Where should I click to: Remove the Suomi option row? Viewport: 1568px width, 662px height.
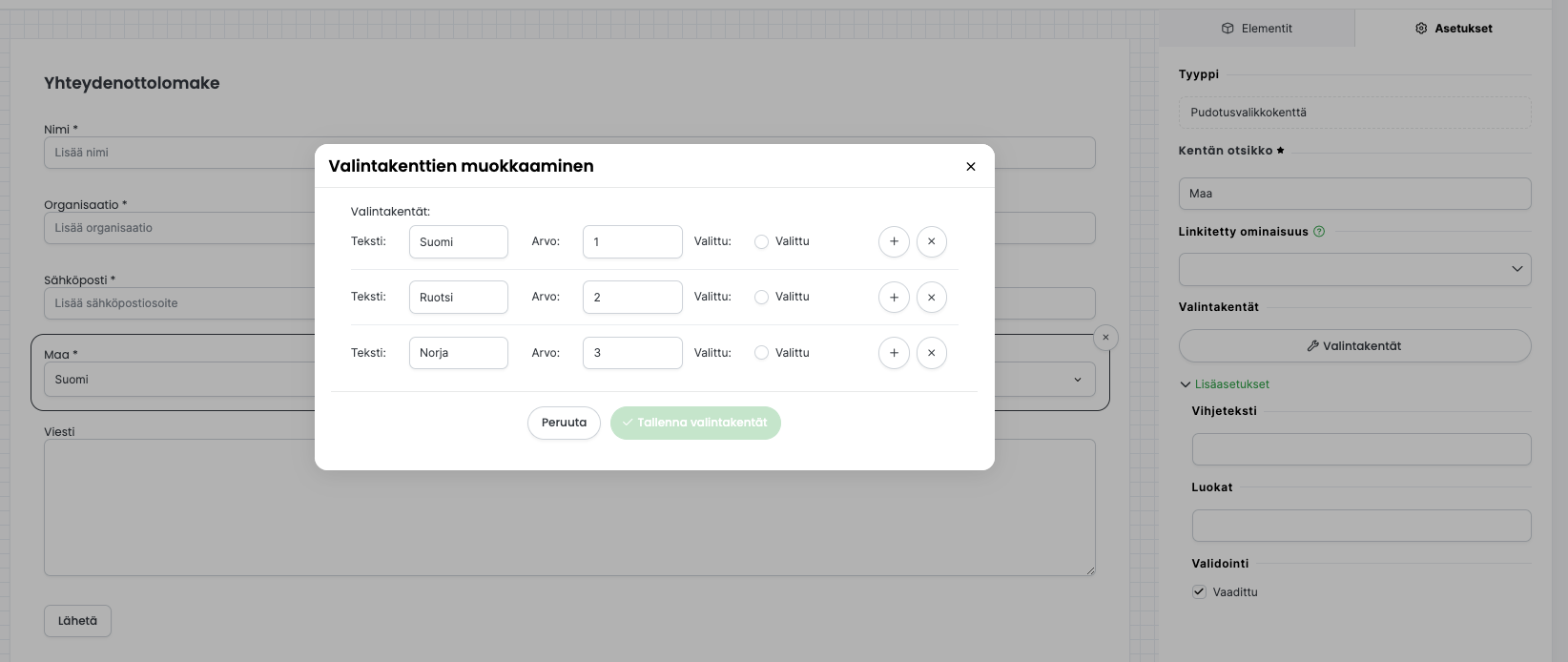(x=932, y=241)
